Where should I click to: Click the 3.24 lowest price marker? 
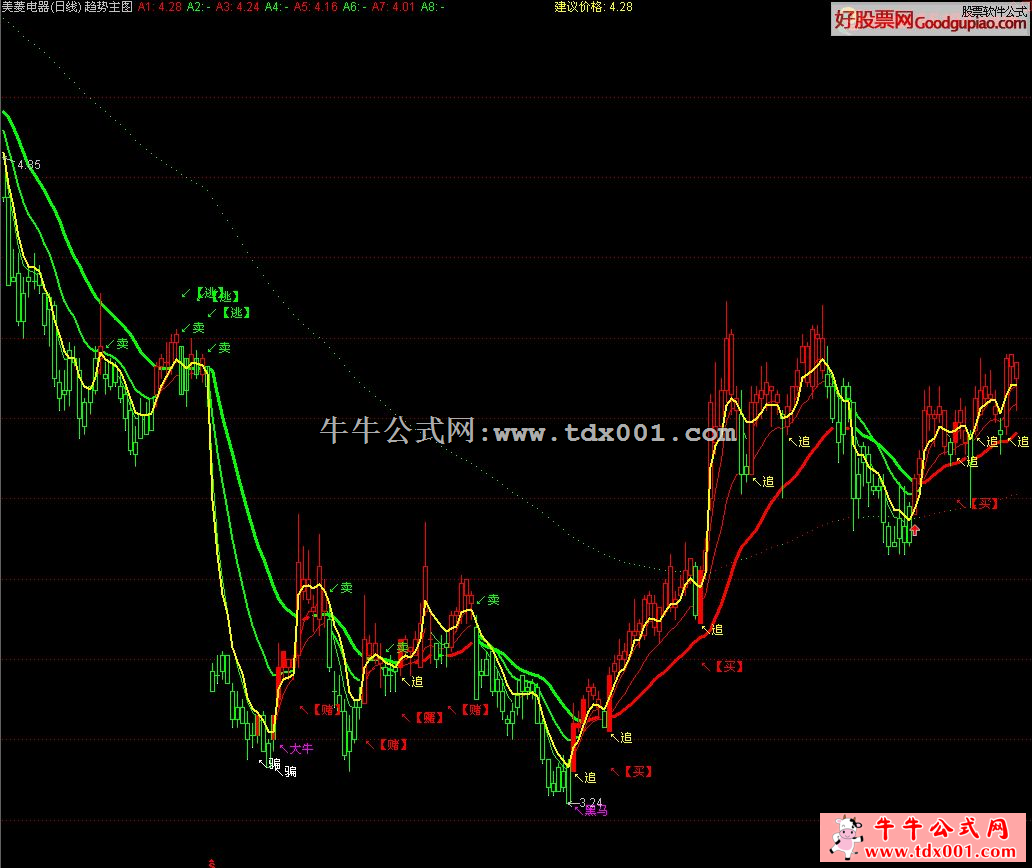coord(591,801)
